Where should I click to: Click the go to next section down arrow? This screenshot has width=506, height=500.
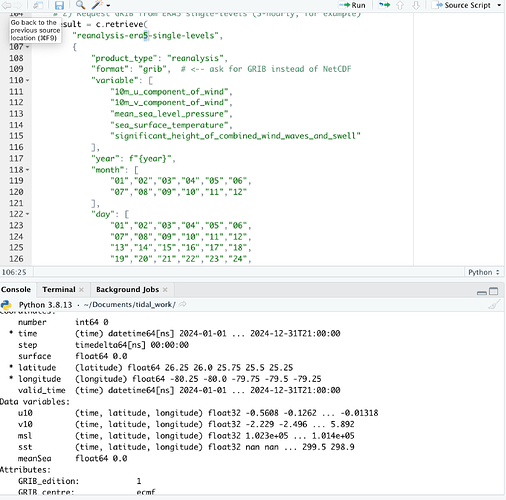(x=416, y=5)
